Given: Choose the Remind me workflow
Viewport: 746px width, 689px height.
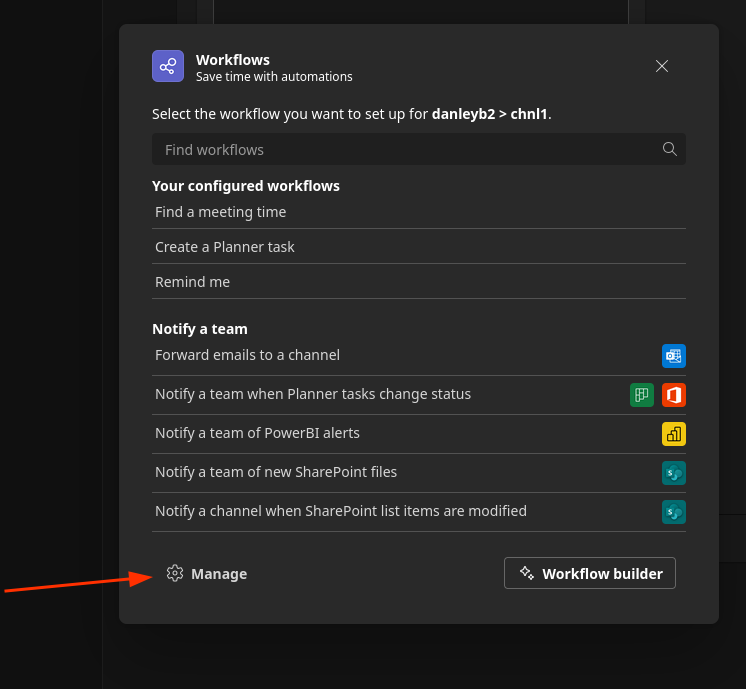Looking at the screenshot, I should (193, 282).
